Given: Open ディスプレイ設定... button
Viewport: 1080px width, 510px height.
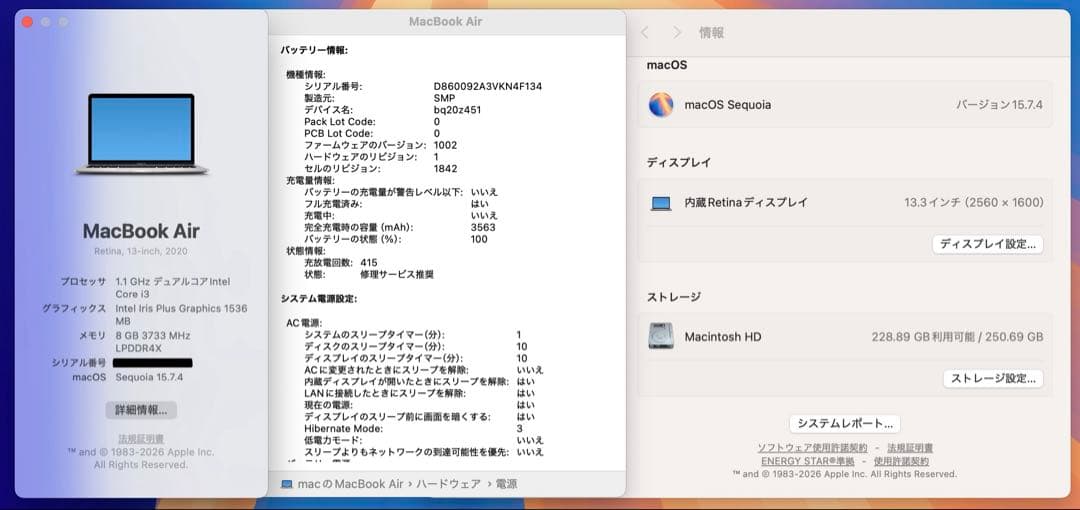Looking at the screenshot, I should [x=988, y=244].
